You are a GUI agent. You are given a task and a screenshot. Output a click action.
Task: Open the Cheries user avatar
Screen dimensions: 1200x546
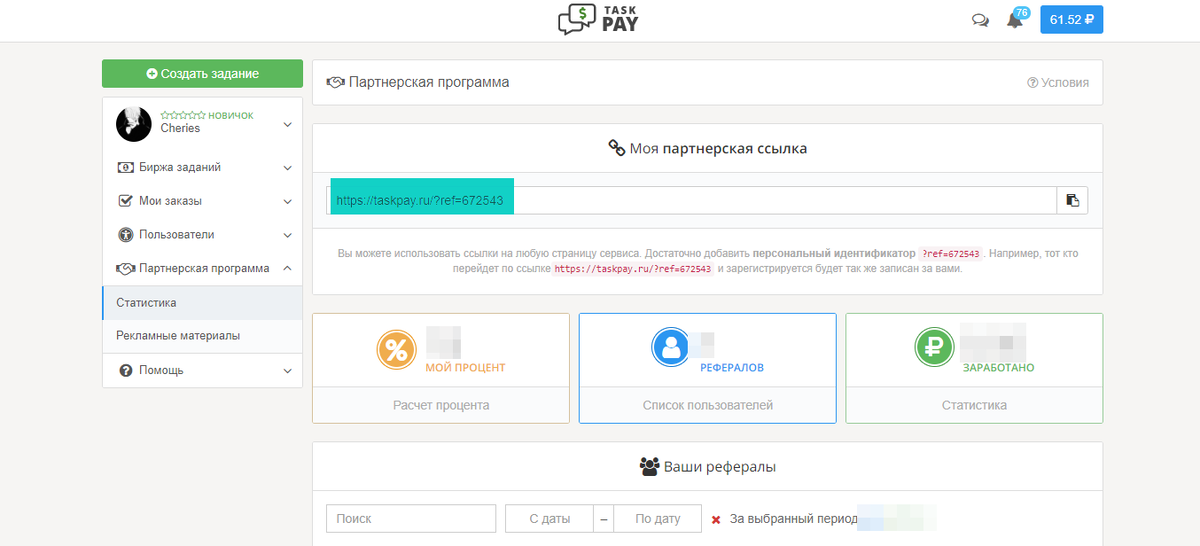(x=134, y=124)
